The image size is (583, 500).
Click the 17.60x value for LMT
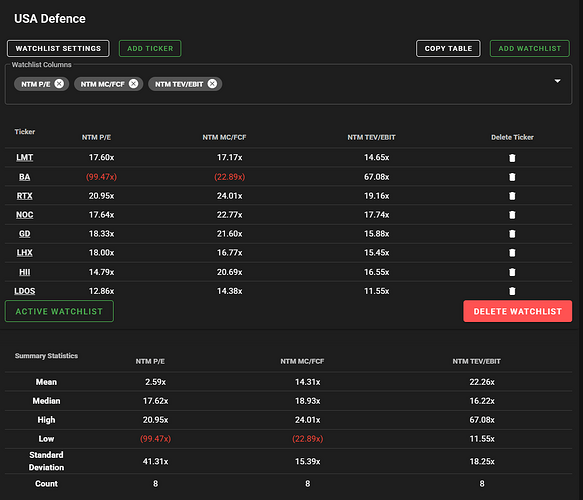coord(102,158)
